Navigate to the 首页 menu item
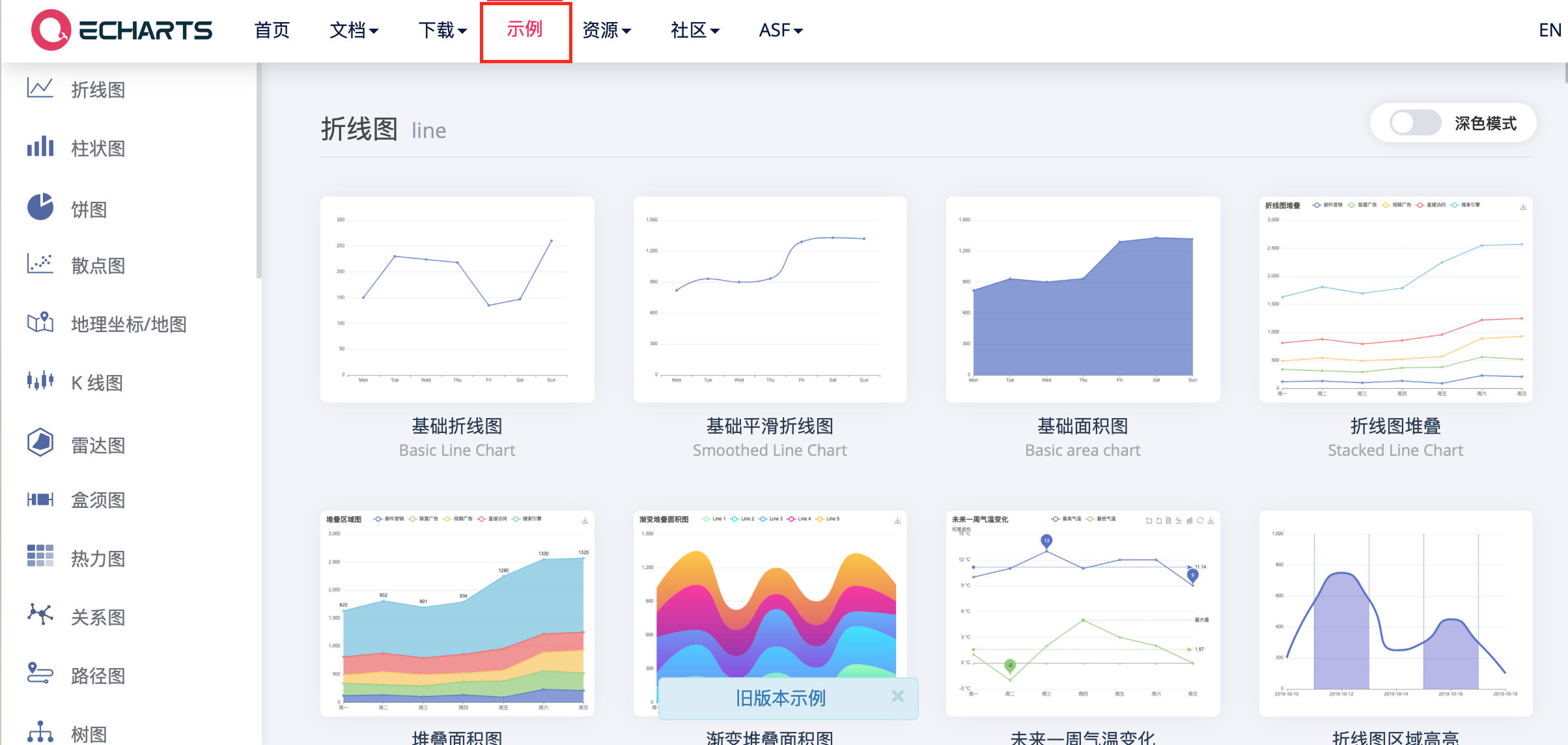This screenshot has height=745, width=1568. (x=272, y=31)
